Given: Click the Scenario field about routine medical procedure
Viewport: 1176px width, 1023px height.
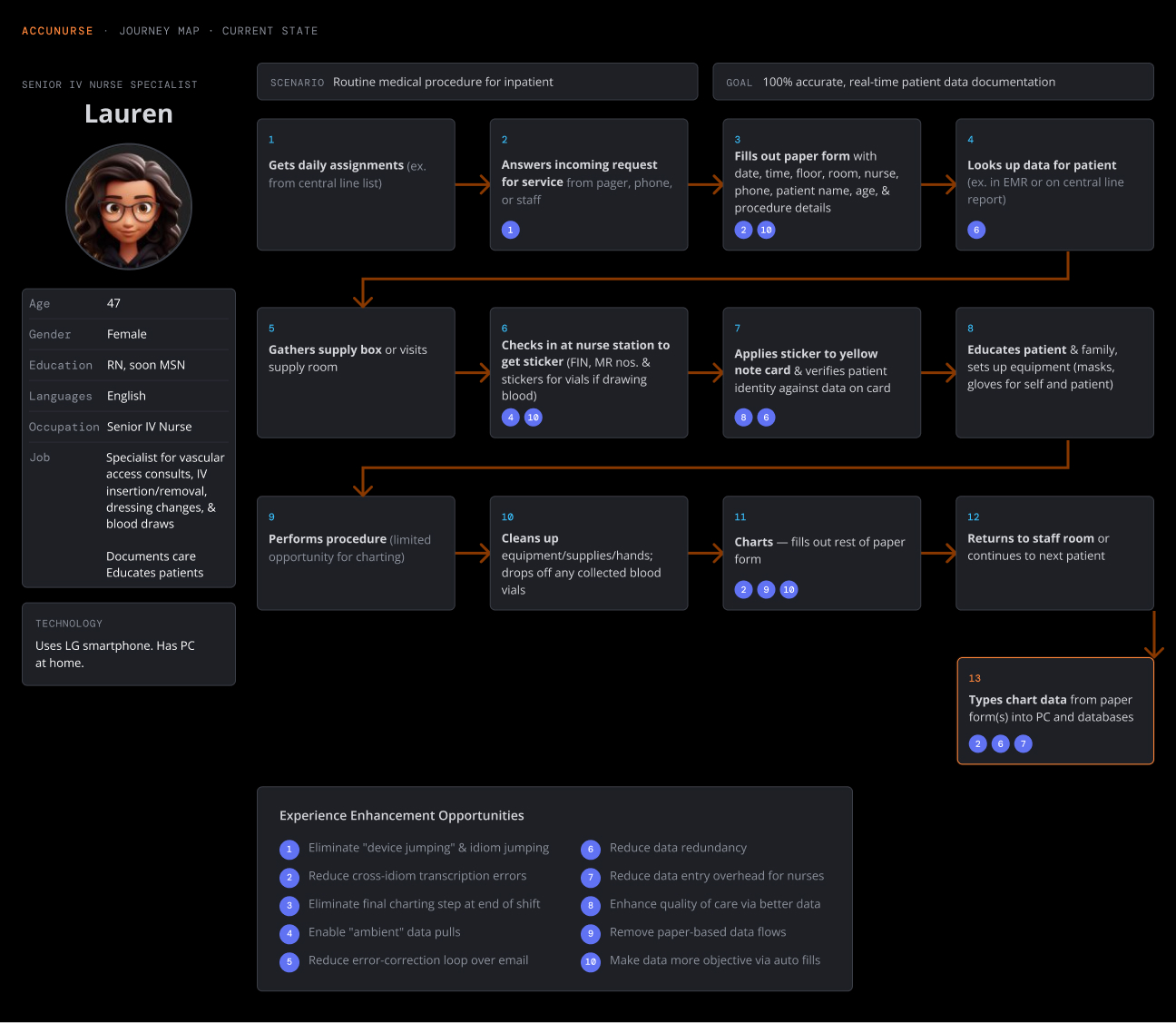Looking at the screenshot, I should 477,82.
